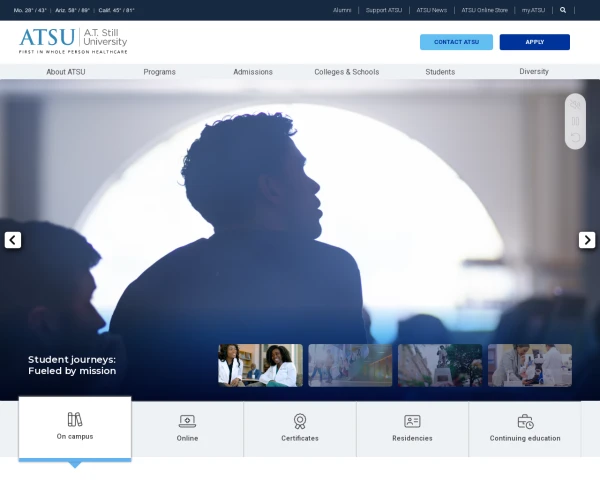600x480 pixels.
Task: Restart the hero video with replay icon
Action: 575,138
